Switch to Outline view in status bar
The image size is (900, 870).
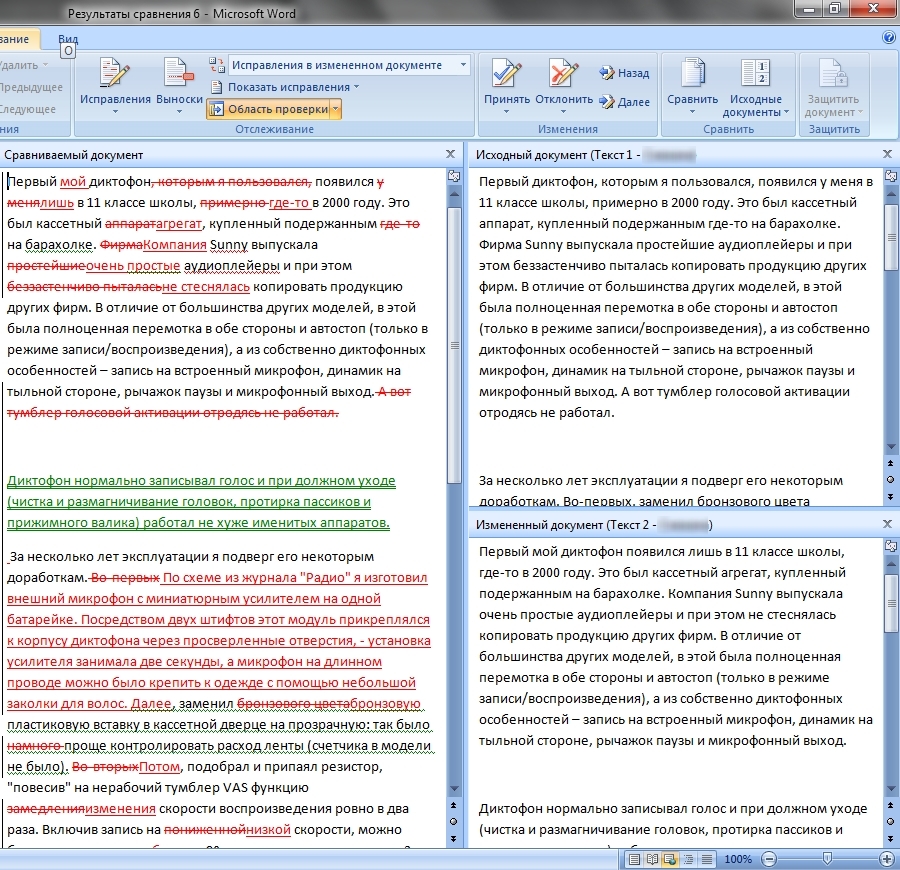click(x=688, y=859)
